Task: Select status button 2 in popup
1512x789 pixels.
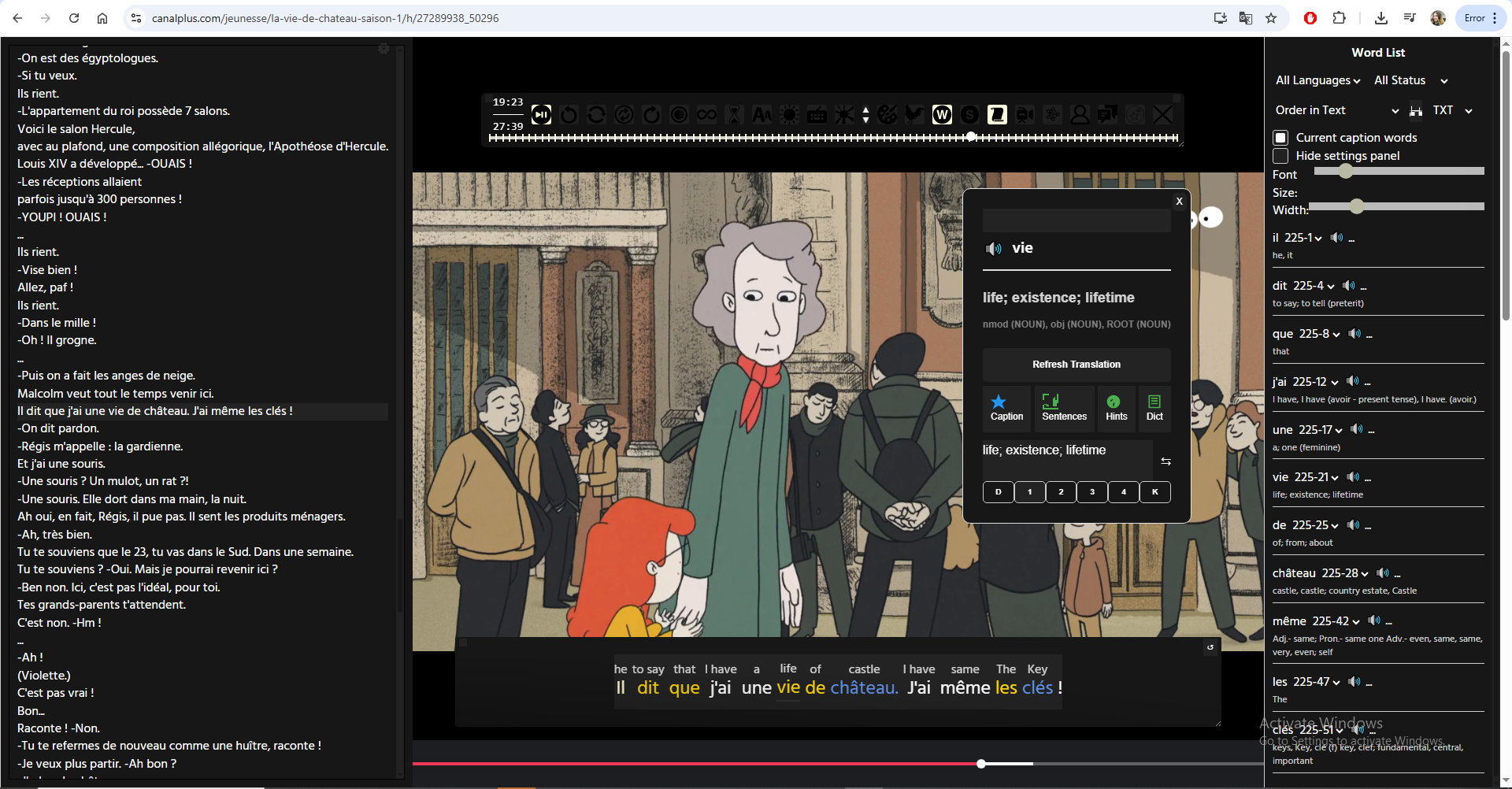Action: tap(1061, 492)
